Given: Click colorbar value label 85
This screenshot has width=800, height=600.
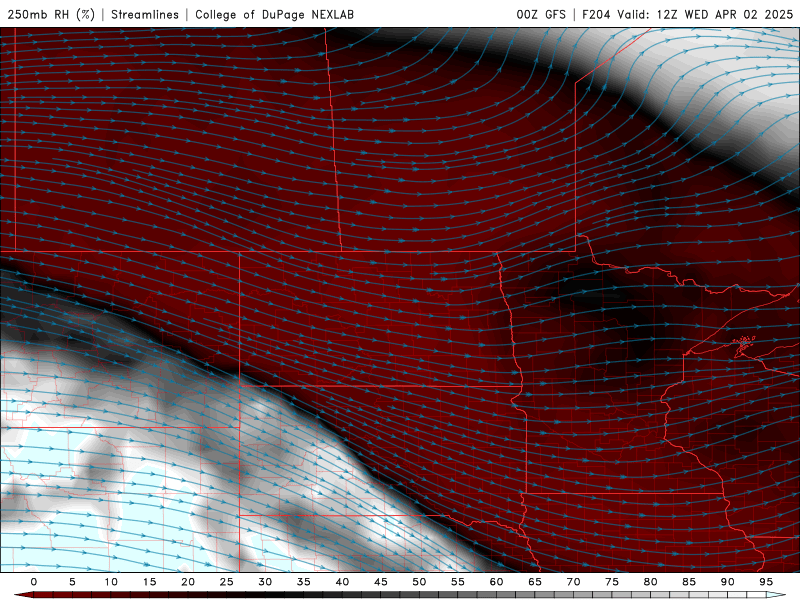Looking at the screenshot, I should [689, 582].
